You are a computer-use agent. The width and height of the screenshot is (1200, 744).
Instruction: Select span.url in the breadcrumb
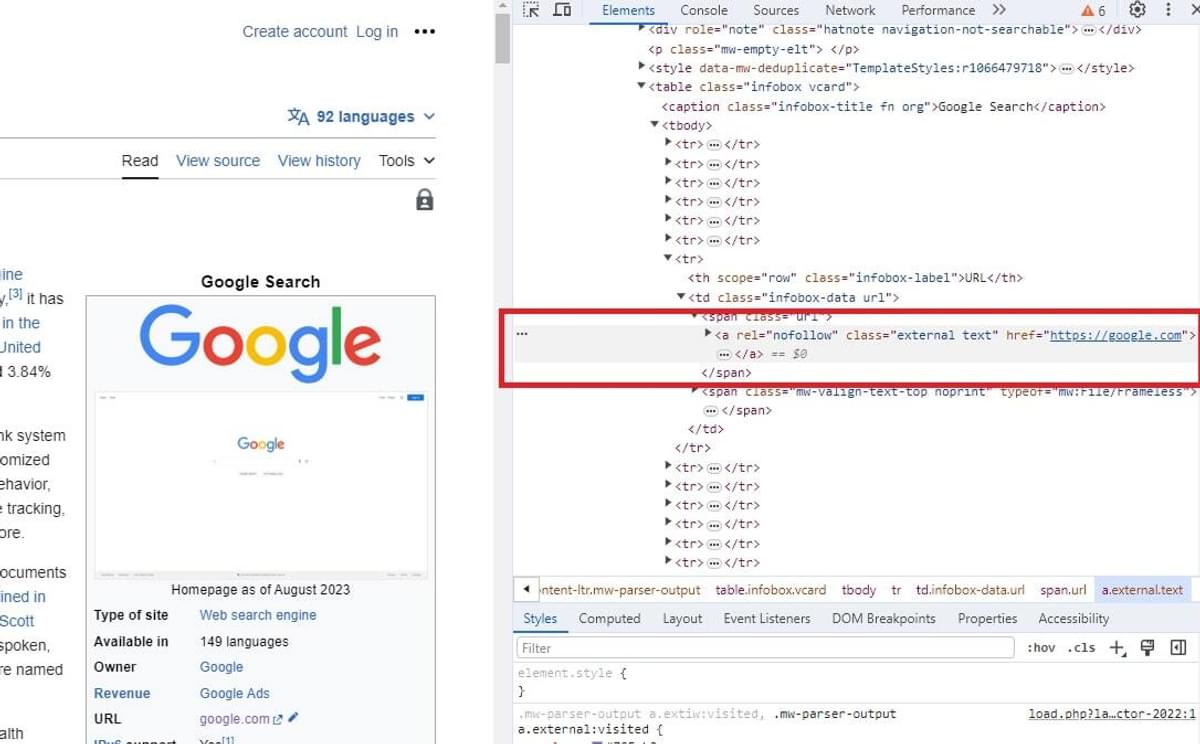coord(1063,590)
